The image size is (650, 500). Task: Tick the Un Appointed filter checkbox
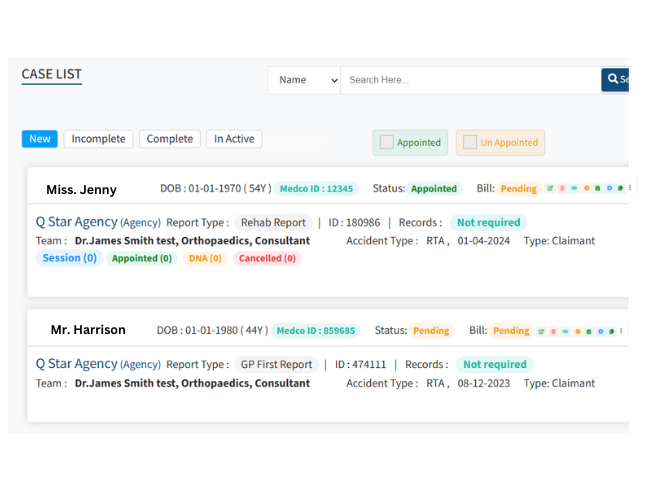[x=469, y=142]
